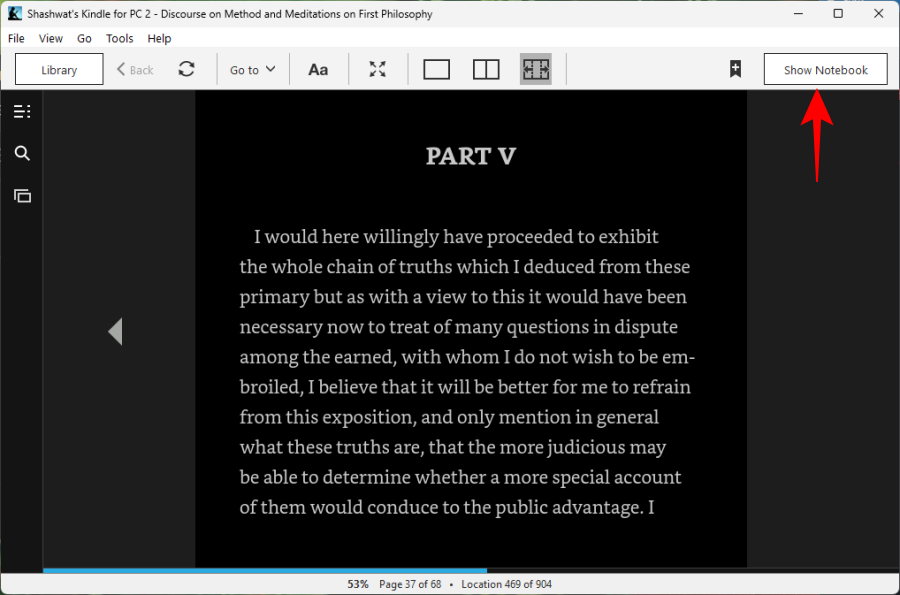The image size is (900, 595).
Task: Enter full screen reading mode
Action: [x=378, y=69]
